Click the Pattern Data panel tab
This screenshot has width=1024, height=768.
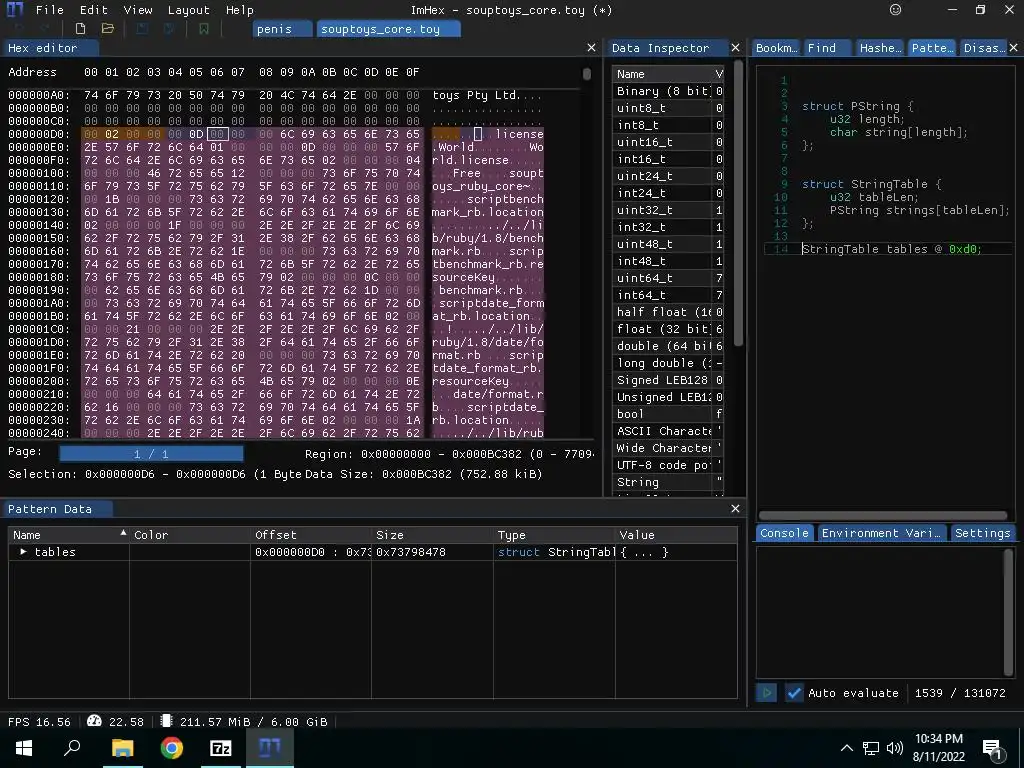(57, 509)
